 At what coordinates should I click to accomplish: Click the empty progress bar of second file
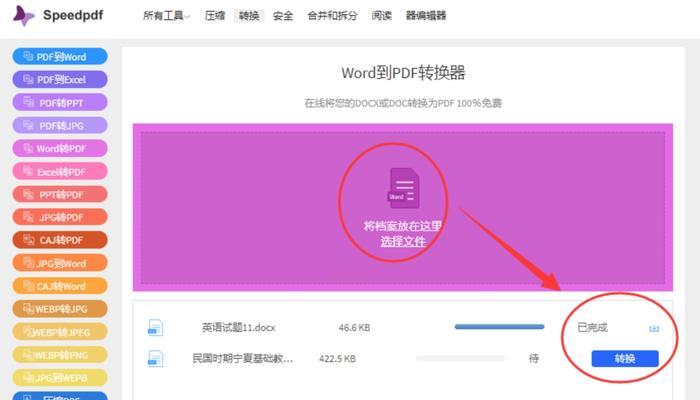[460, 358]
